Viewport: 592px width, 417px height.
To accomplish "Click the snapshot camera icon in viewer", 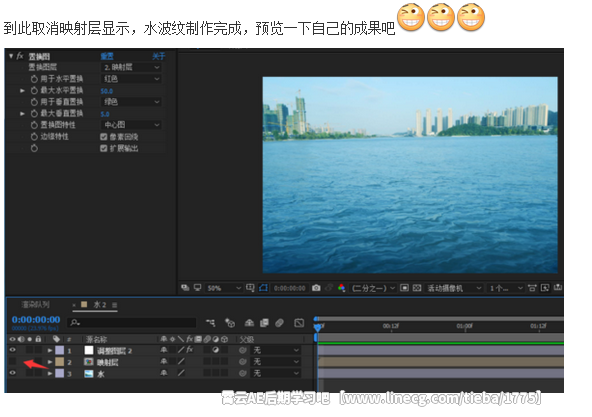I will point(316,288).
